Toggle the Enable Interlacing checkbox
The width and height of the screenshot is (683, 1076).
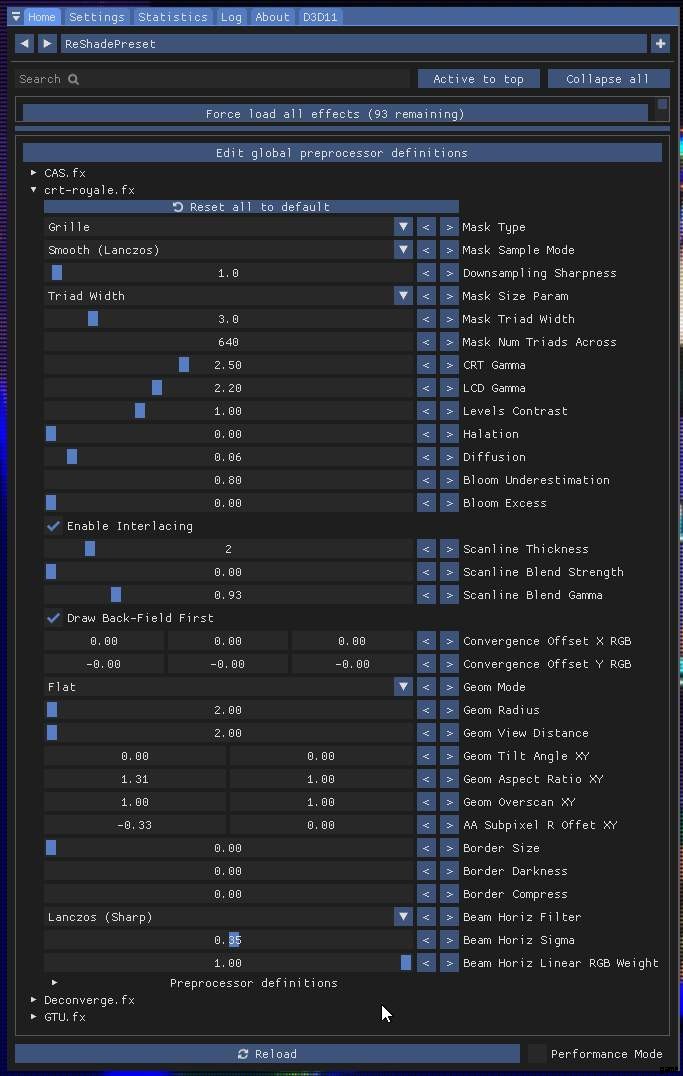pos(54,526)
